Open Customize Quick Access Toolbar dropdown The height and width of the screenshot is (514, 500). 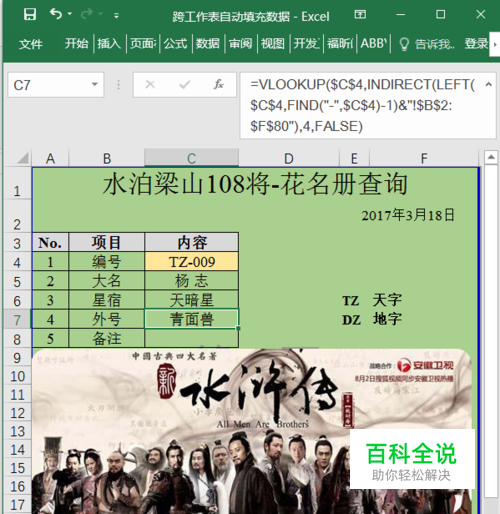pos(116,15)
